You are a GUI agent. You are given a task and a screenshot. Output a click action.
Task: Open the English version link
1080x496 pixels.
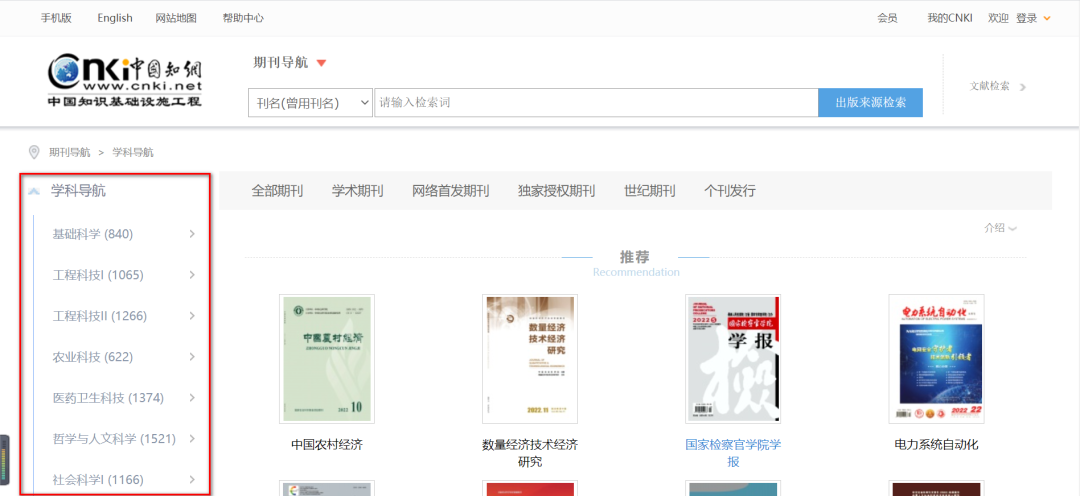(115, 19)
